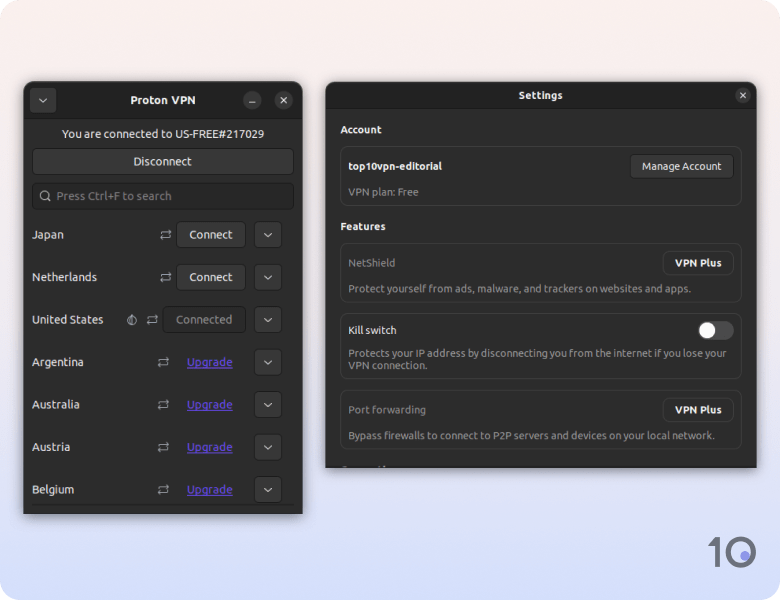Toggle the Kill switch on
Viewport: 780px width, 600px height.
(715, 330)
